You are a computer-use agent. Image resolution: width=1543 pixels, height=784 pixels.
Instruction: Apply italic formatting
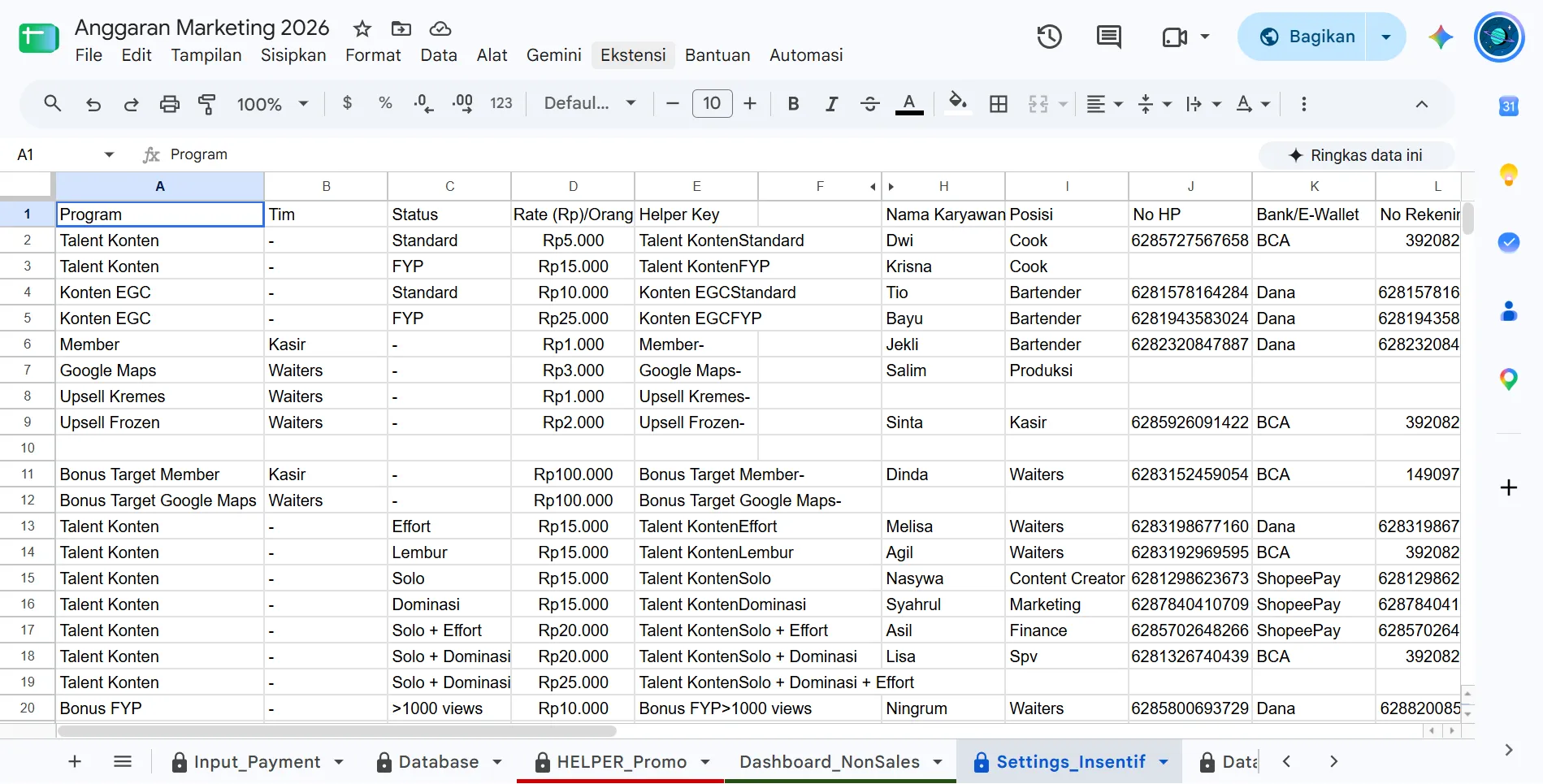tap(831, 104)
